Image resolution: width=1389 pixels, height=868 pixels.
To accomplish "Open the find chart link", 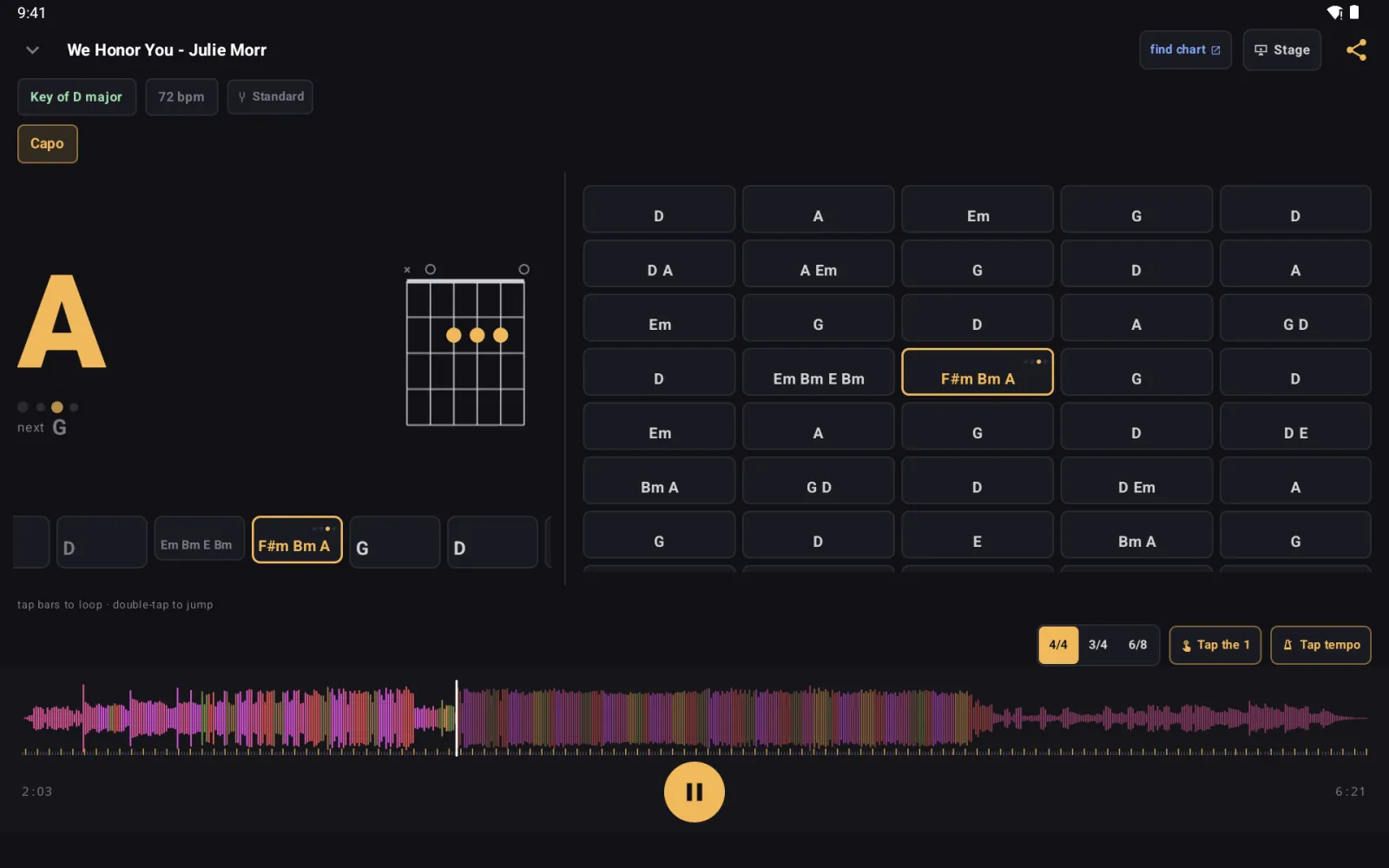I will tap(1185, 50).
